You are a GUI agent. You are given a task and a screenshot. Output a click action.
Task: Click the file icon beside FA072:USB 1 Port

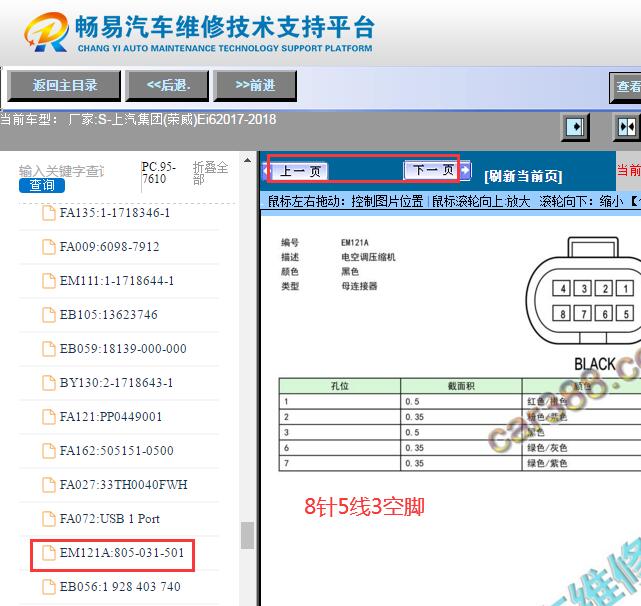coord(48,519)
